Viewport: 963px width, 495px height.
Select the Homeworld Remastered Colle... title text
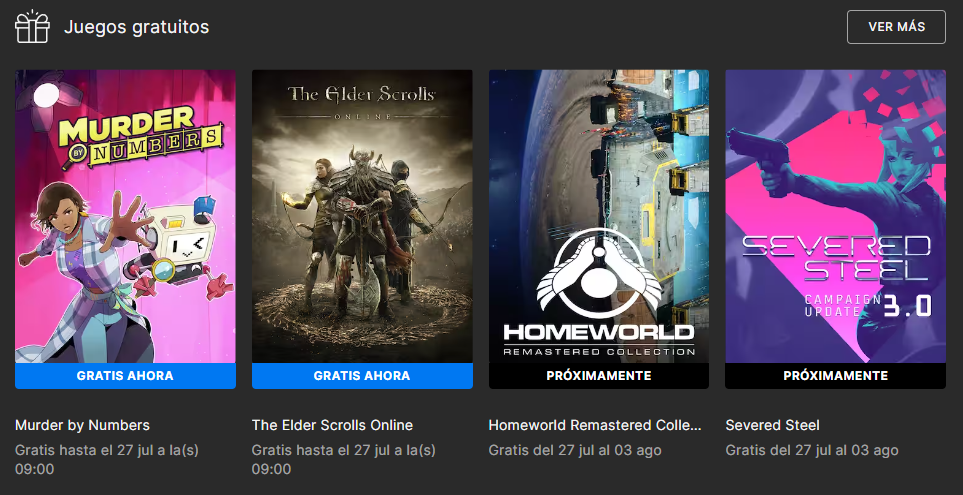(x=595, y=425)
